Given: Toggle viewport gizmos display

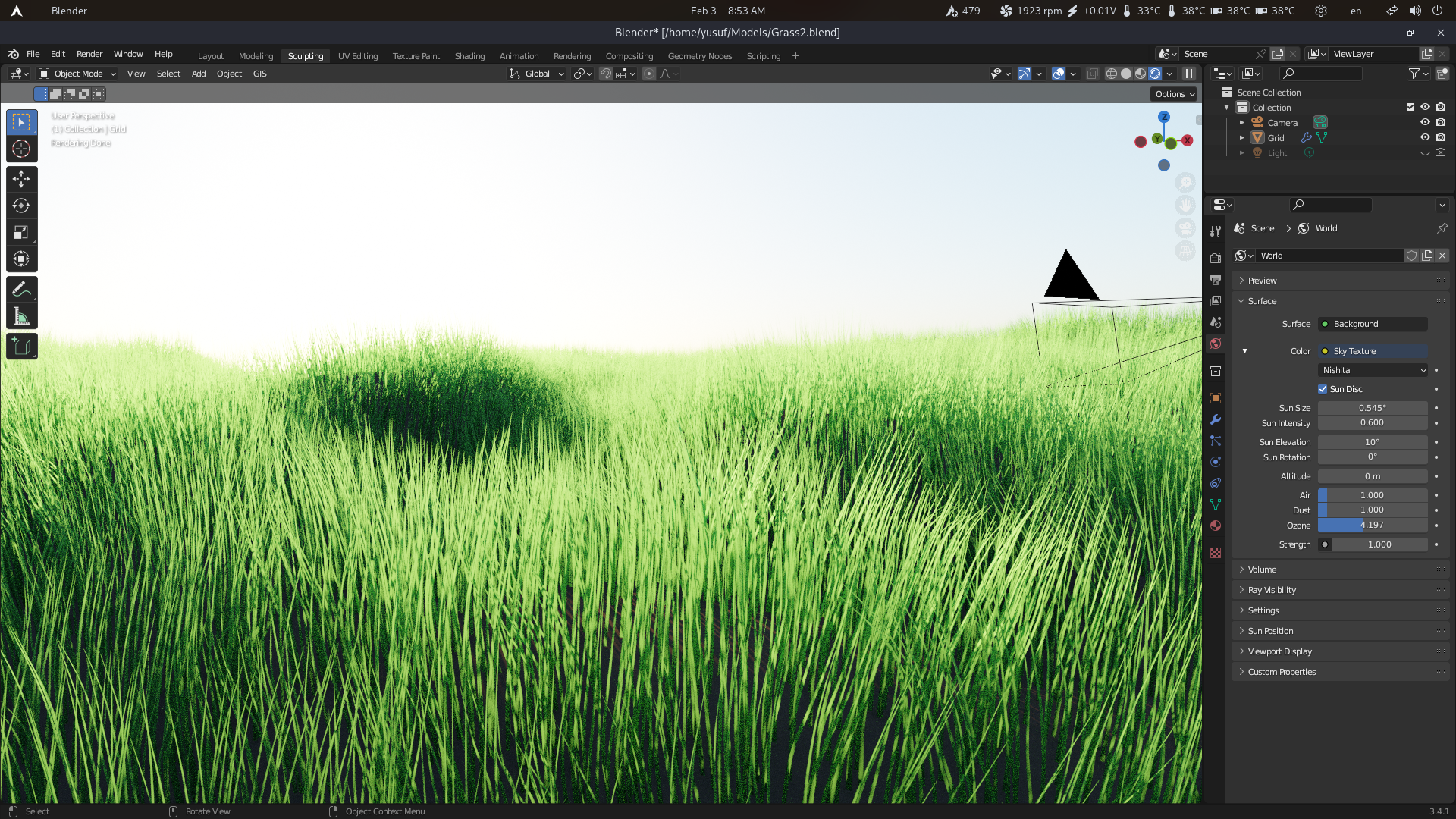Looking at the screenshot, I should [x=1025, y=74].
